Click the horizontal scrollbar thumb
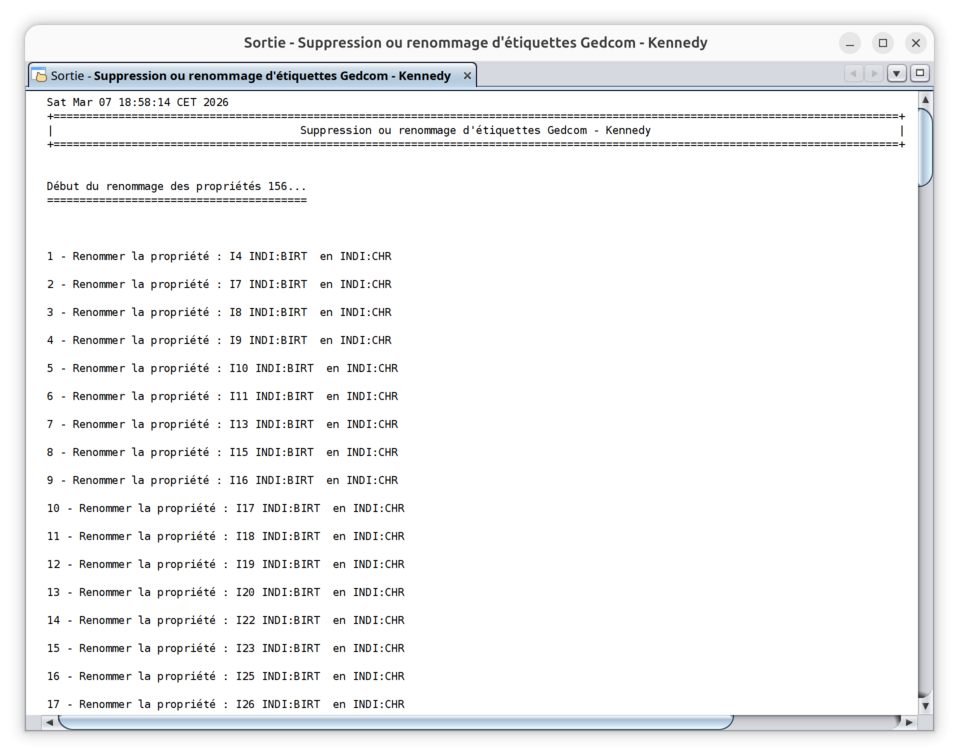 395,721
